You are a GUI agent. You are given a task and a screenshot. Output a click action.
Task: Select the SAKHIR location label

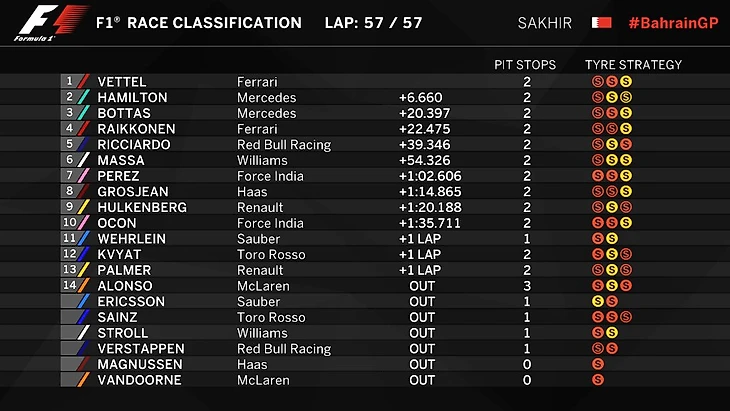point(545,22)
